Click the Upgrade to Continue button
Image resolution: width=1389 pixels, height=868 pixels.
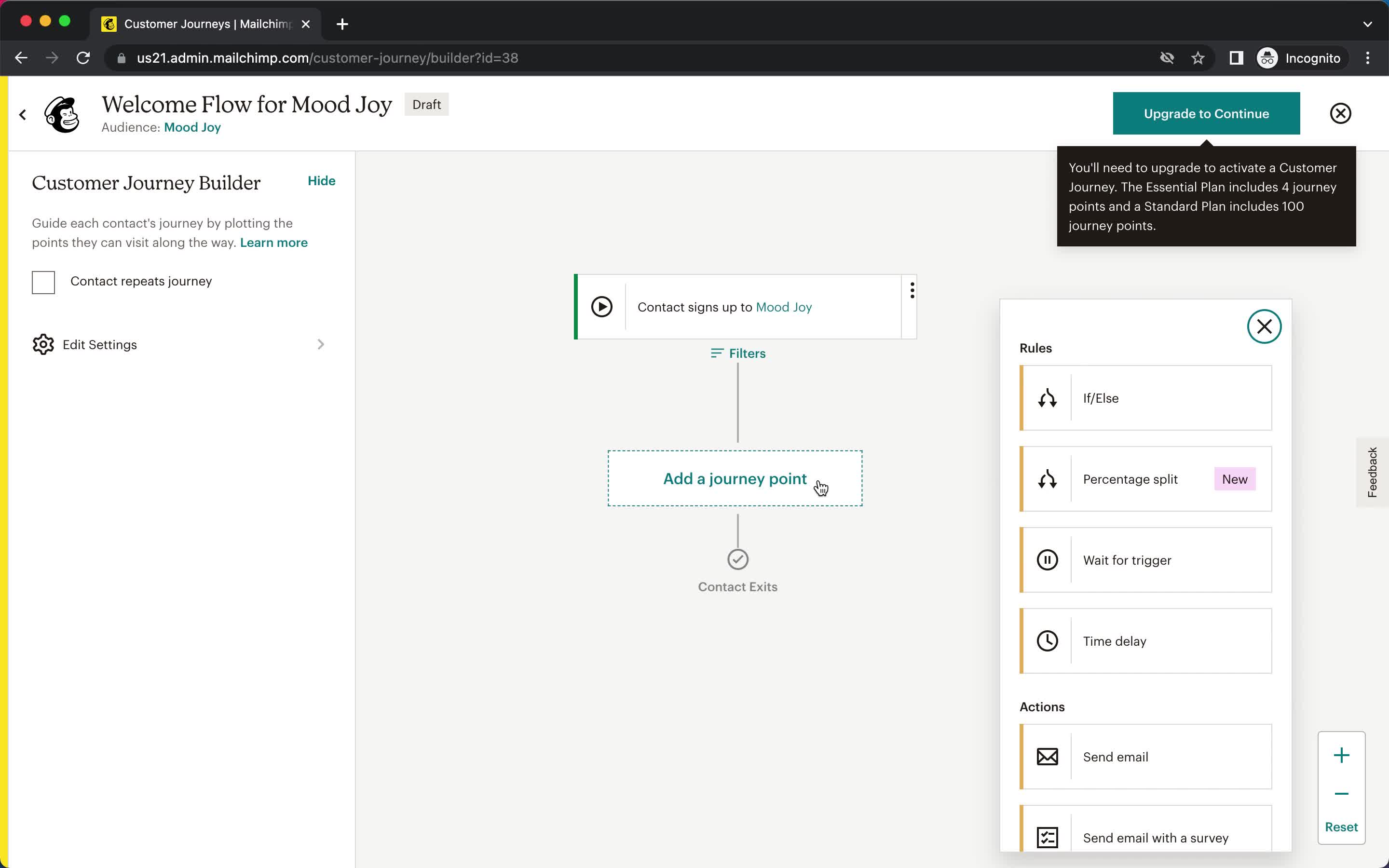[1206, 113]
